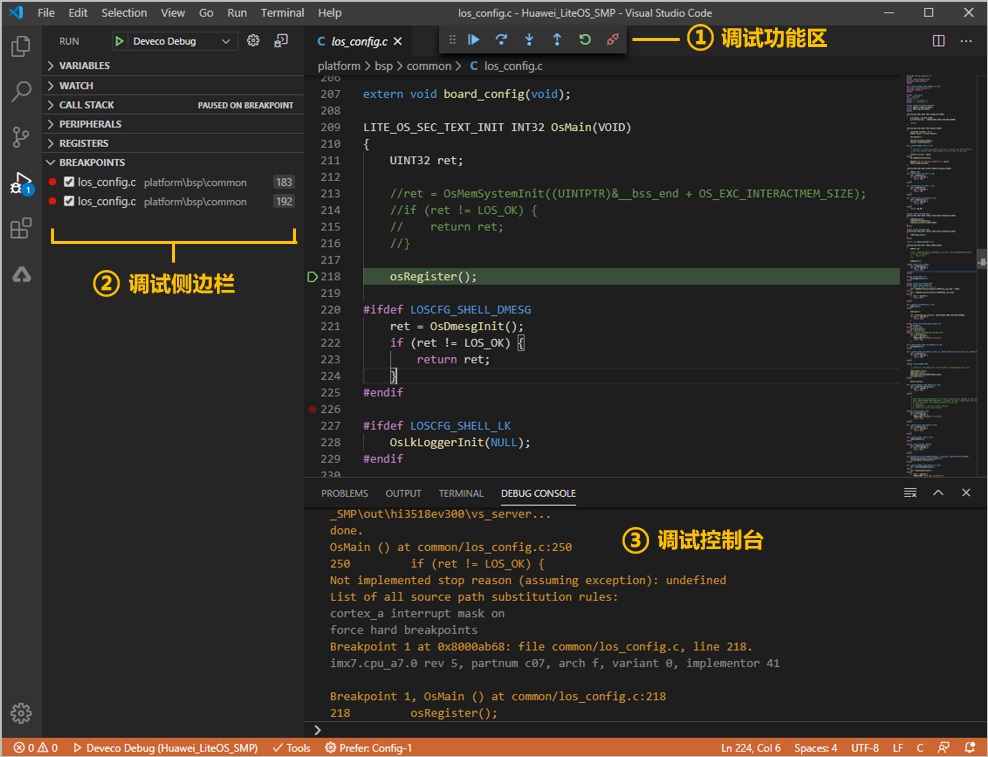Switch to the PROBLEMS panel tab
The image size is (988, 757).
tap(344, 493)
